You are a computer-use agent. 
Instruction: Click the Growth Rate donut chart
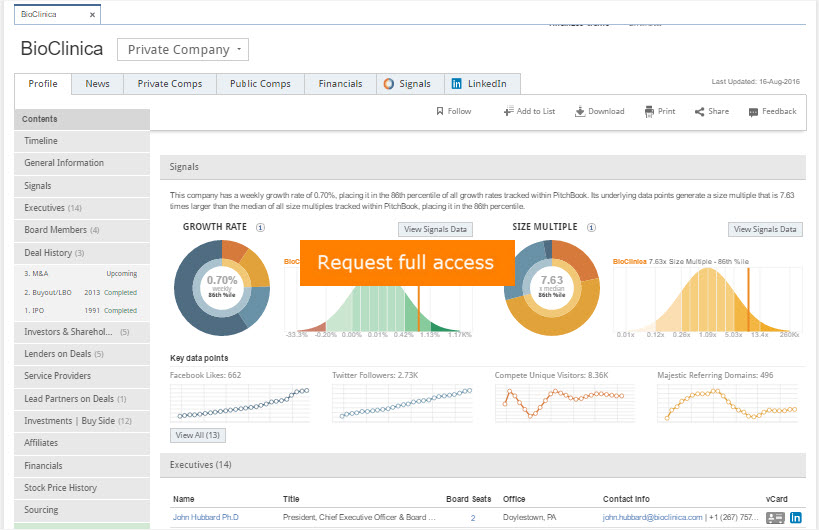click(x=222, y=288)
